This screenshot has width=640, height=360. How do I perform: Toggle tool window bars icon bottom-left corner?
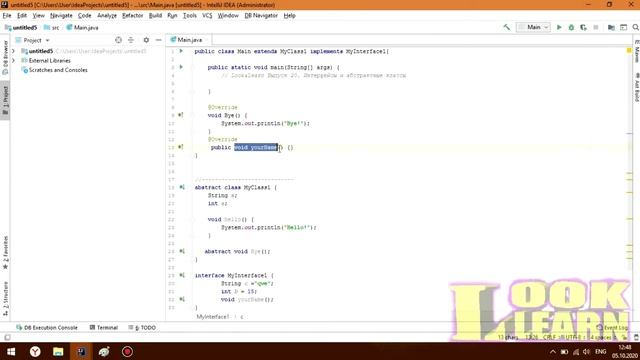point(7,337)
